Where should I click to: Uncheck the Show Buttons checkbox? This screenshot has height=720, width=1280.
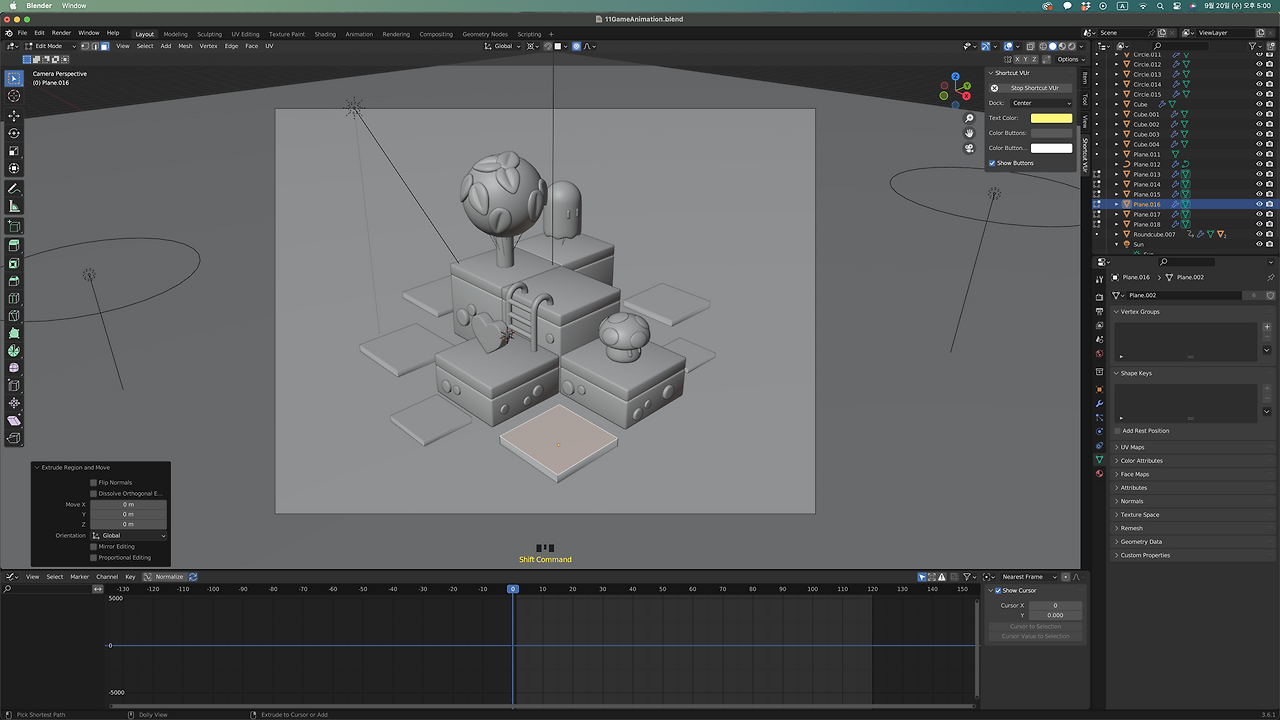click(992, 163)
